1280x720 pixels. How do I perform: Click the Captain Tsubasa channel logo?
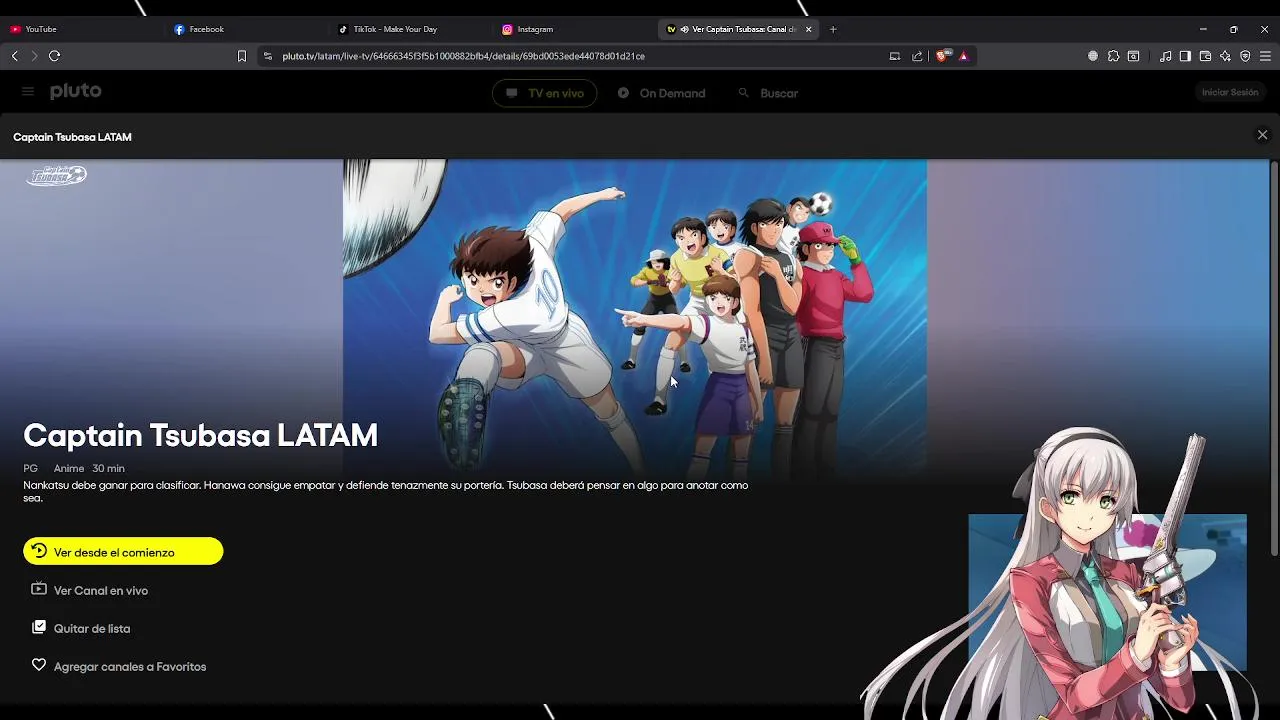57,175
